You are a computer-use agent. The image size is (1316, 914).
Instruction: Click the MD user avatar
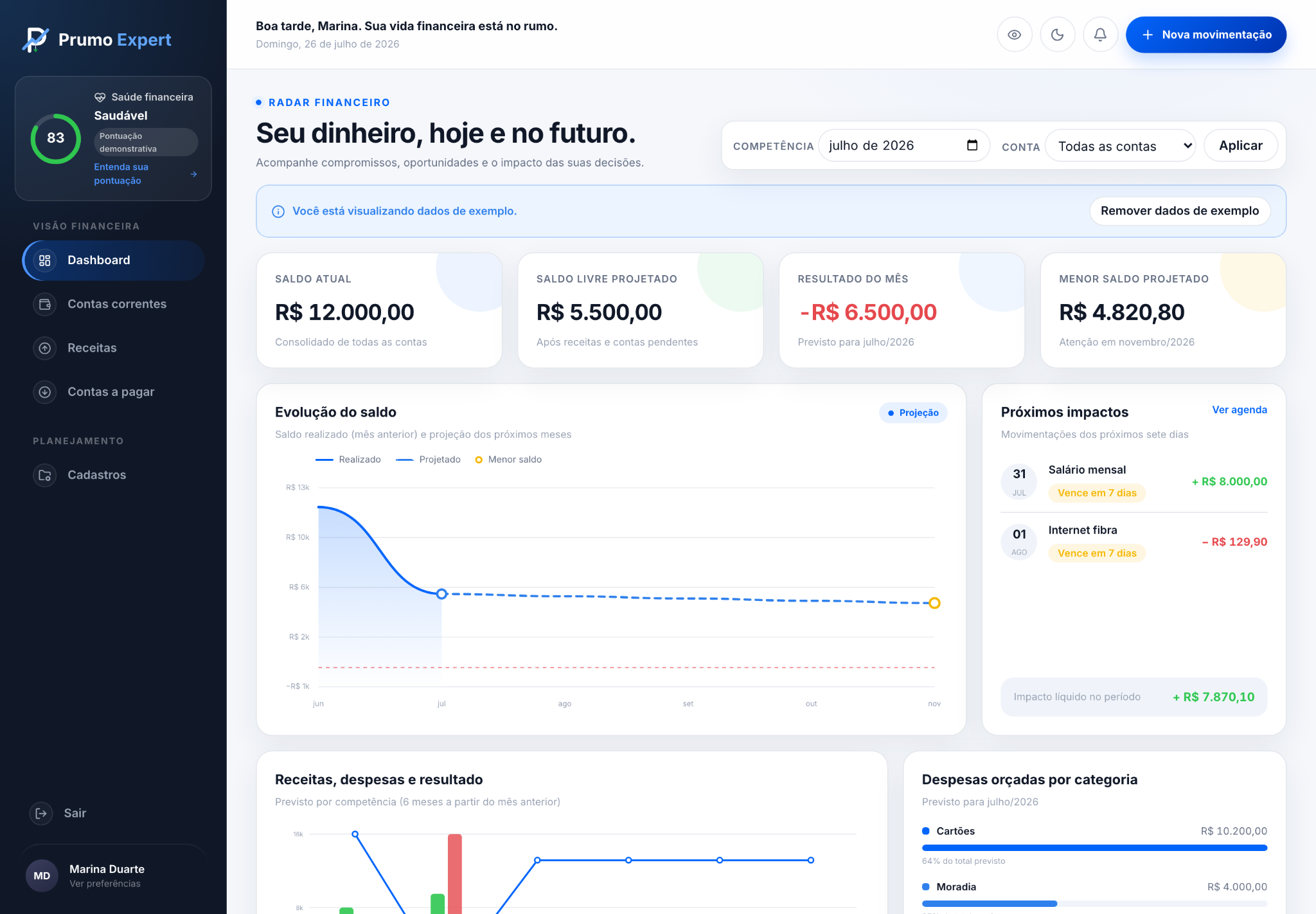tap(42, 875)
